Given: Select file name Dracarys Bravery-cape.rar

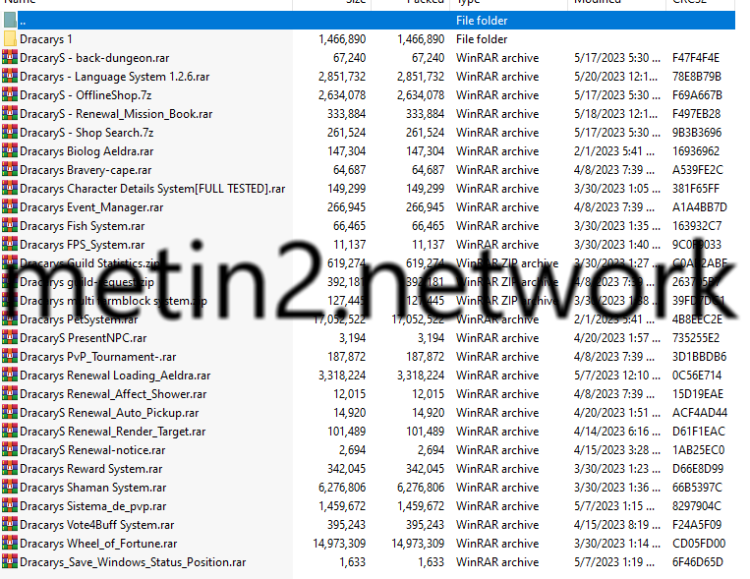Looking at the screenshot, I should point(86,170).
